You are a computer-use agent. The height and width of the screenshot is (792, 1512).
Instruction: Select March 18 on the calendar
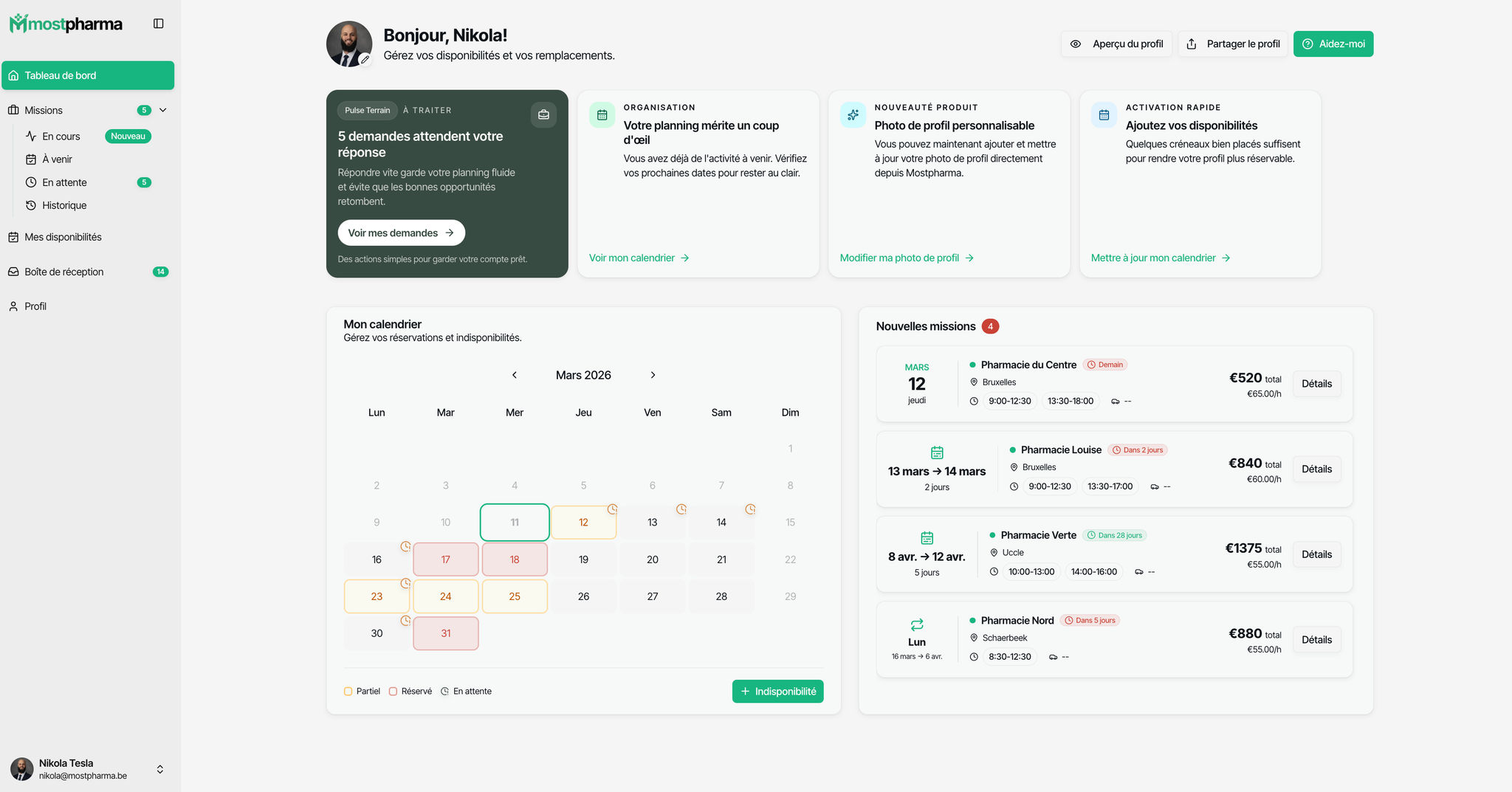[515, 559]
